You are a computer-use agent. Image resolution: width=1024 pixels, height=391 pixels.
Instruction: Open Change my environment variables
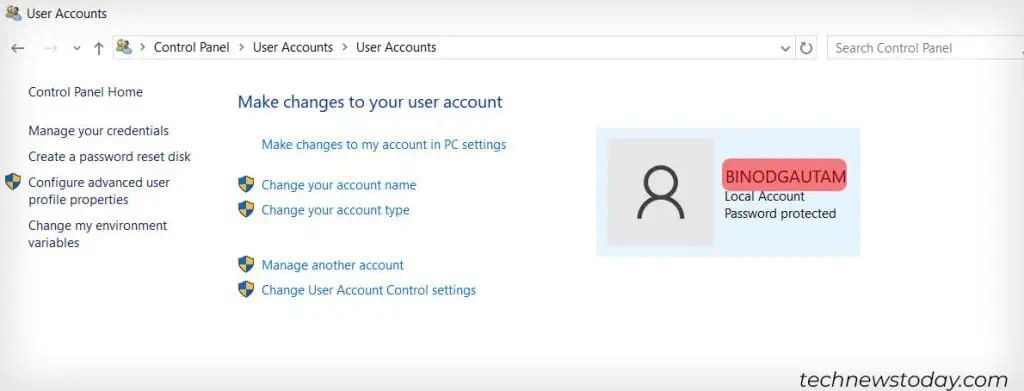click(x=97, y=234)
